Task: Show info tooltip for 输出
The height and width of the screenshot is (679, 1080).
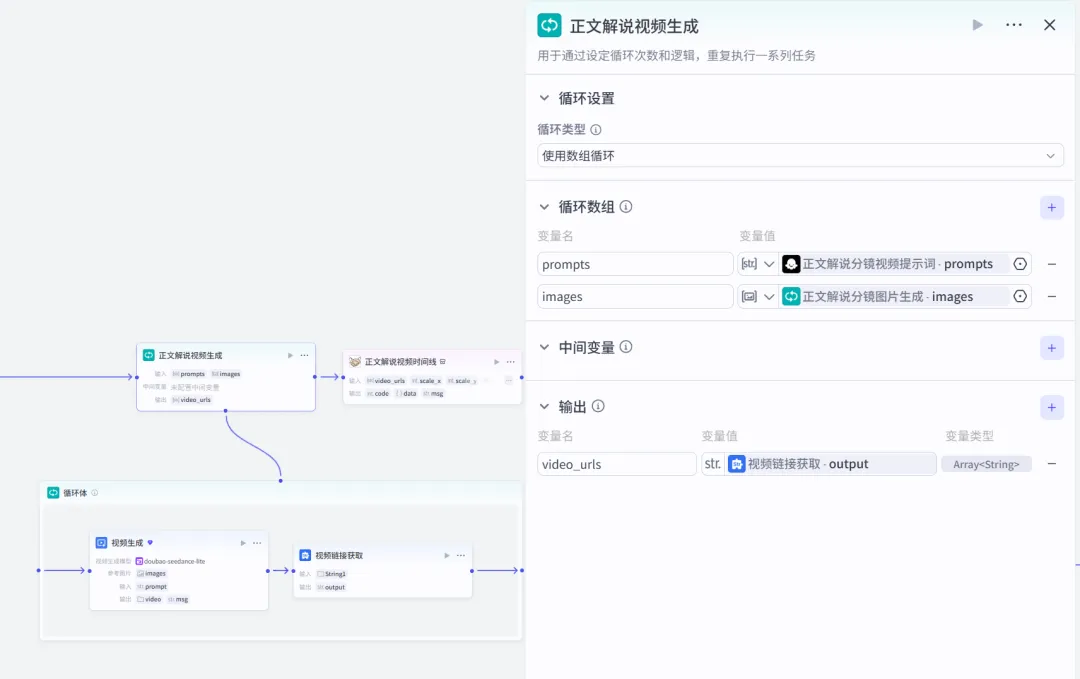Action: (598, 406)
